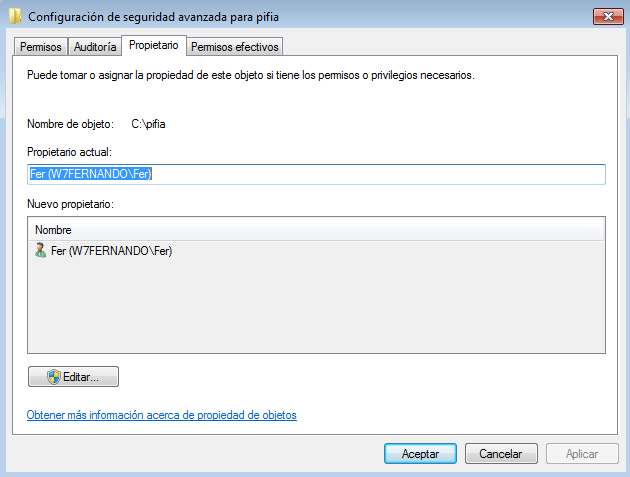
Task: Open the link about propiedad de objetos
Action: pyautogui.click(x=162, y=415)
